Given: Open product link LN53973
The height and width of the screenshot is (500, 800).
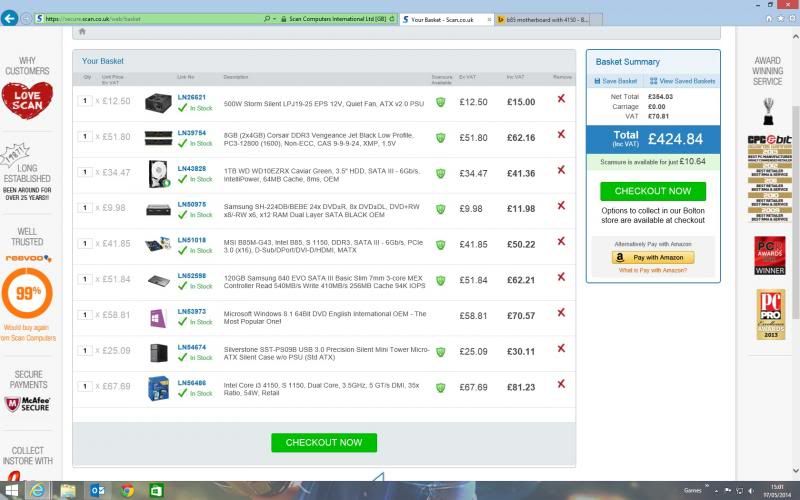Looking at the screenshot, I should click(192, 311).
